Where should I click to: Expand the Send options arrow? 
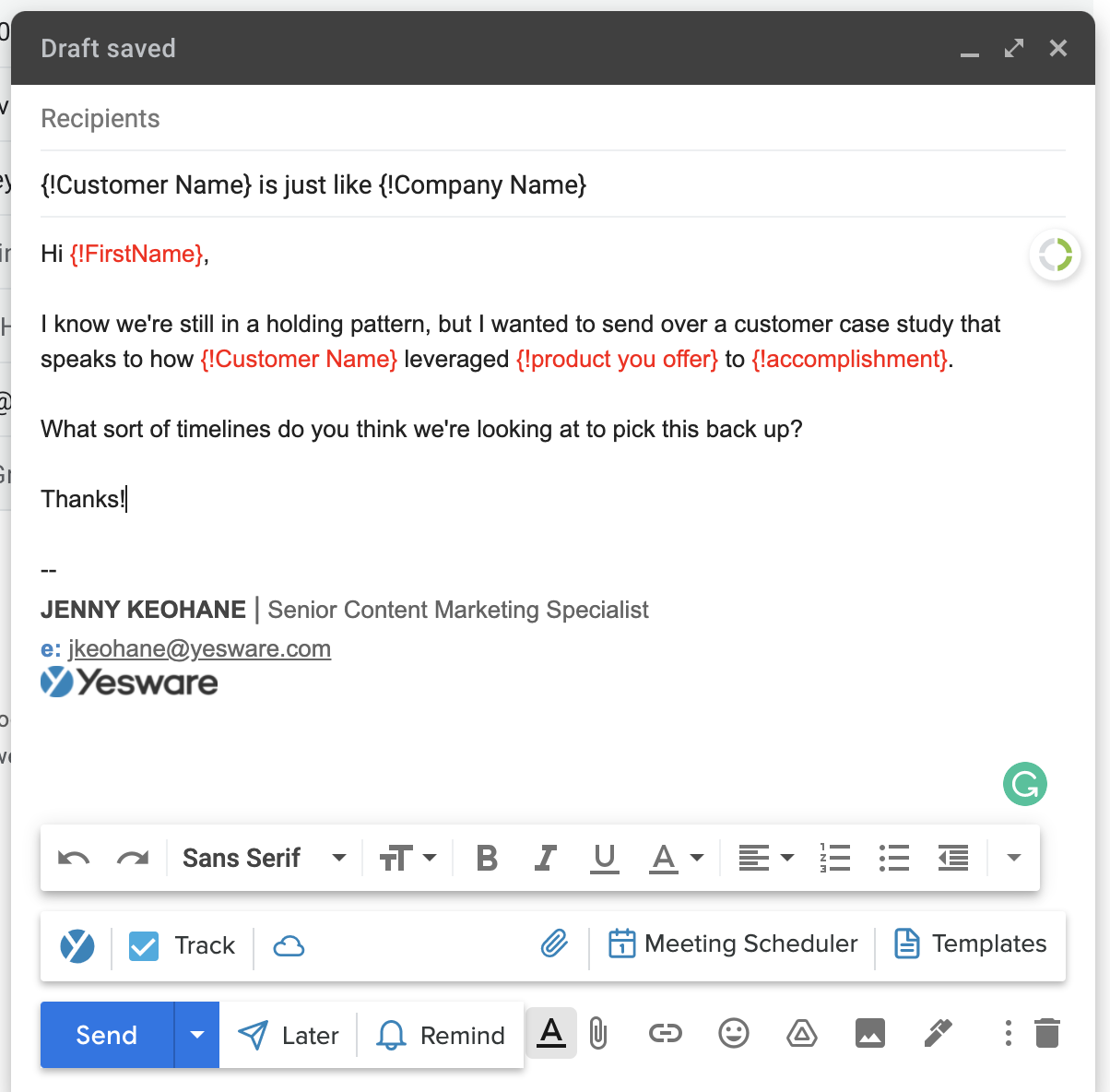tap(196, 1034)
